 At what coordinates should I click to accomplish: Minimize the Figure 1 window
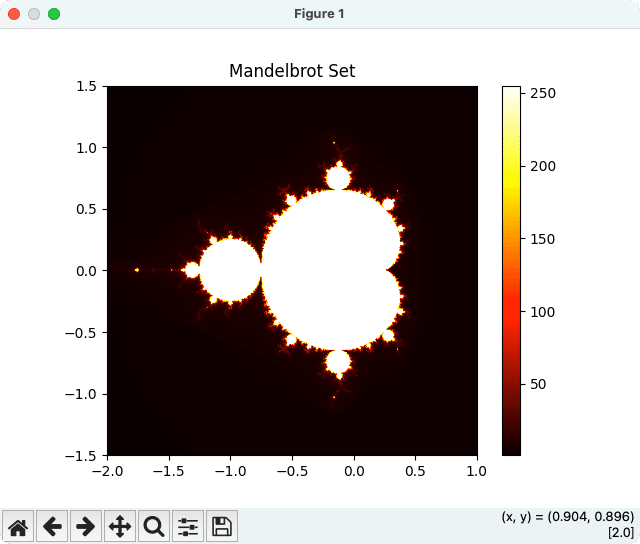coord(34,14)
